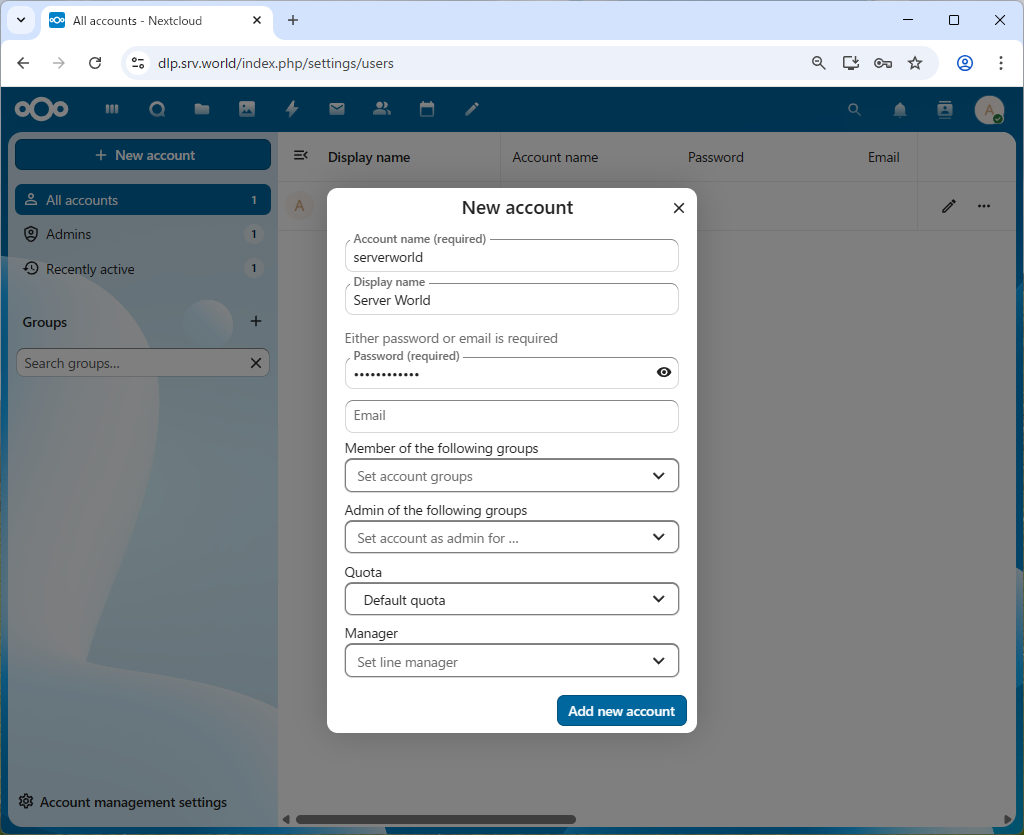
Task: Click the browser address bar URL
Action: [276, 63]
